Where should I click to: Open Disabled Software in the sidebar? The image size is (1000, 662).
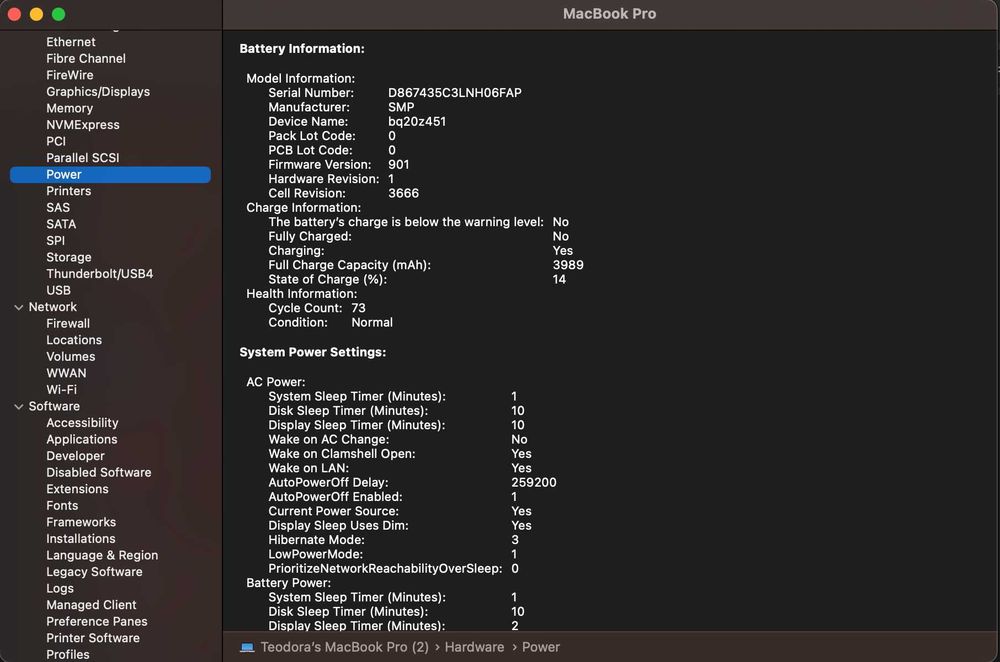pyautogui.click(x=99, y=473)
